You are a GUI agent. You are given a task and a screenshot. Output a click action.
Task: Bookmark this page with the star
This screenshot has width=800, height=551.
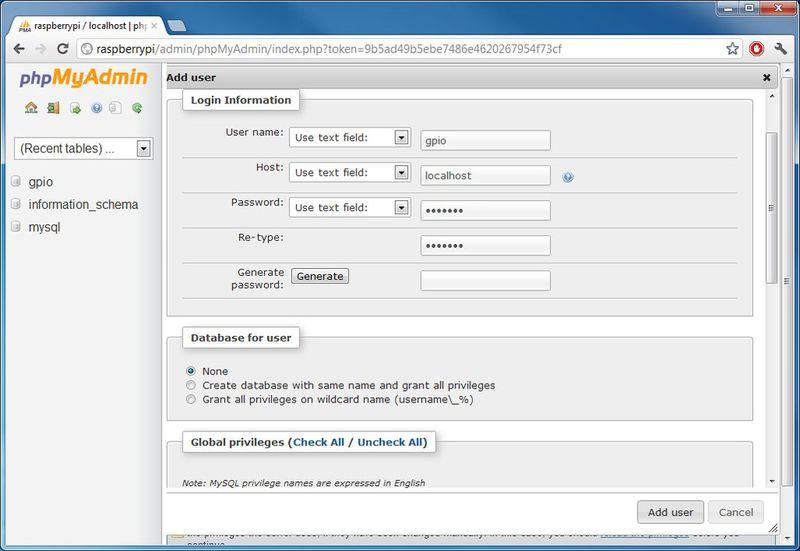733,49
